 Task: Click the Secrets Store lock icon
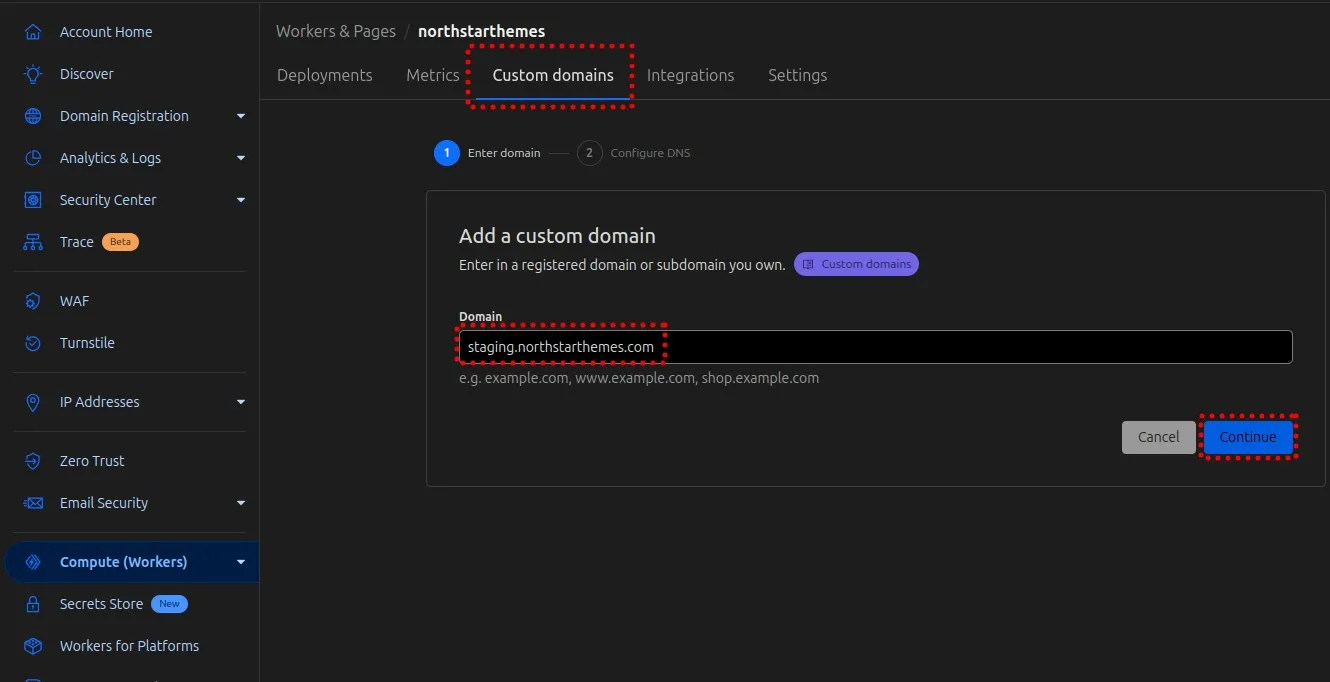point(33,604)
